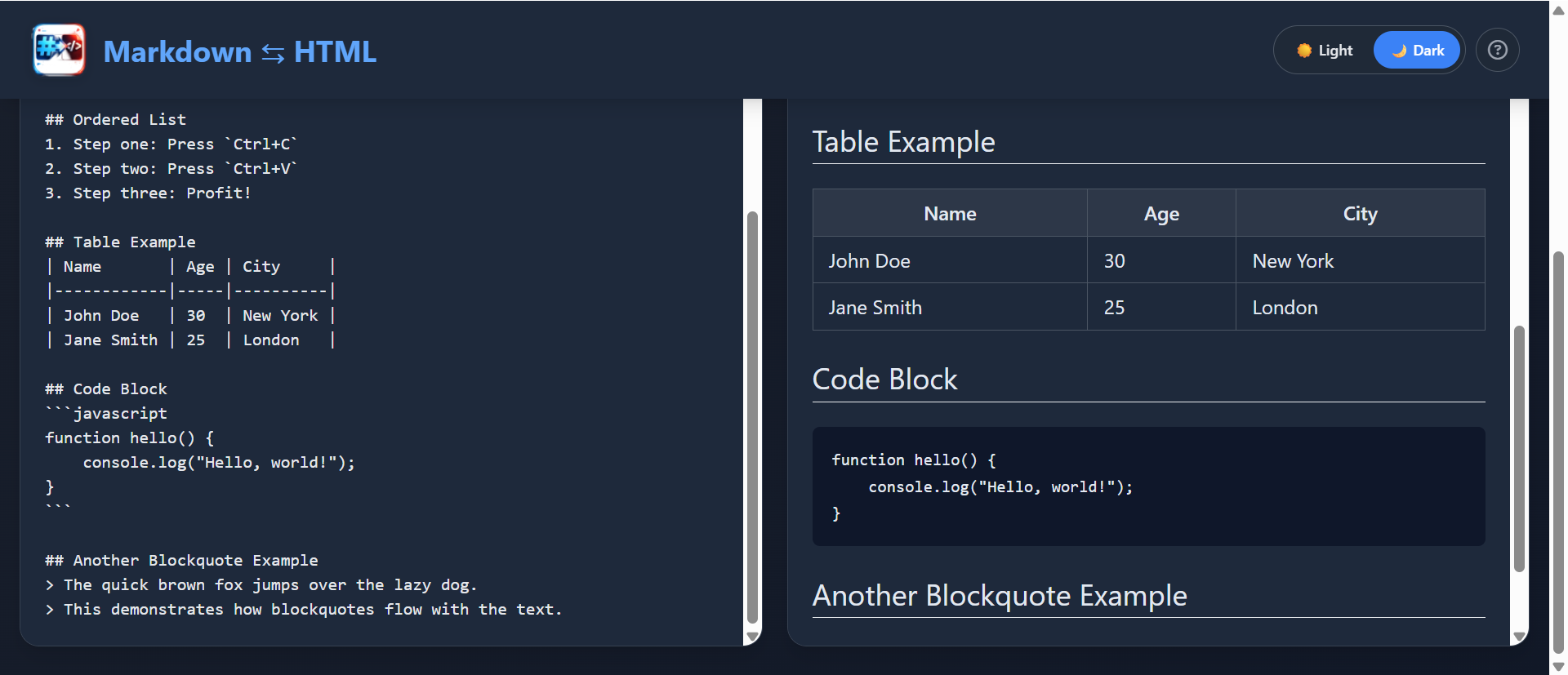Viewport: 1568px width, 675px height.
Task: Switch to Dark theme
Action: (x=1417, y=51)
